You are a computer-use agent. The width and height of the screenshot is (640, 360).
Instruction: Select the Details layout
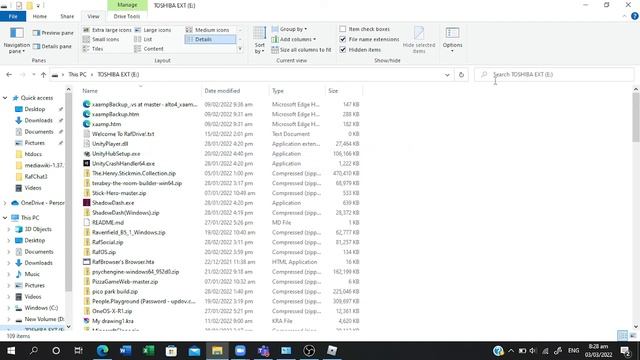coord(210,39)
